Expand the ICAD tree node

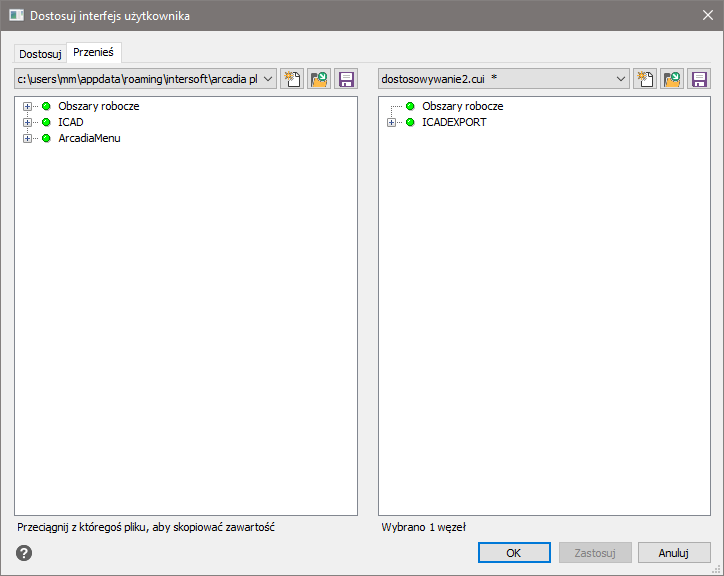click(28, 122)
